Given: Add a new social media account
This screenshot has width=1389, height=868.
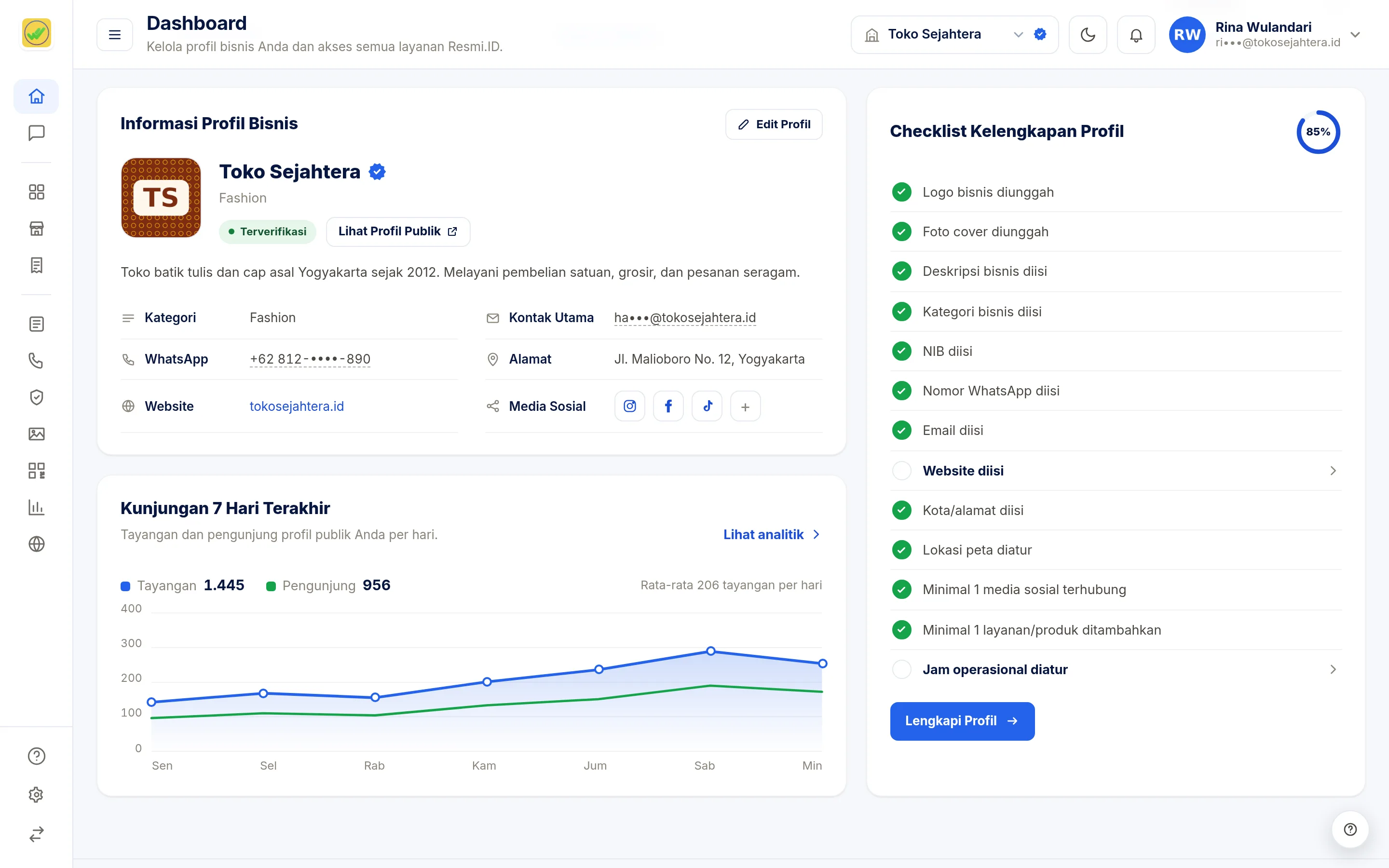Looking at the screenshot, I should pos(745,407).
